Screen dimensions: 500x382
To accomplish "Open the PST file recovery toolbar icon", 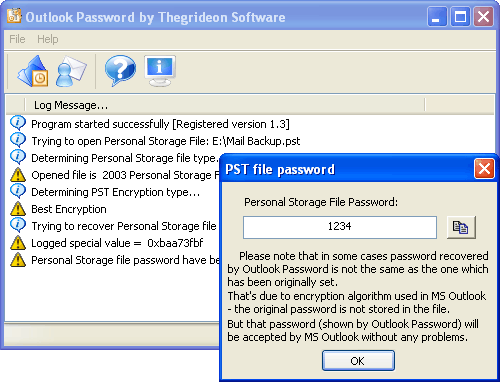I will coord(33,71).
